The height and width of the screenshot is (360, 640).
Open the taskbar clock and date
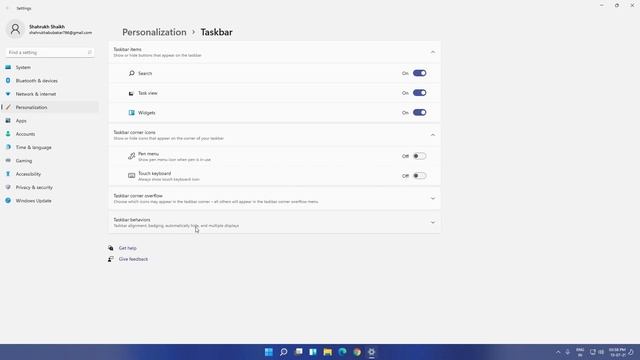[617, 352]
